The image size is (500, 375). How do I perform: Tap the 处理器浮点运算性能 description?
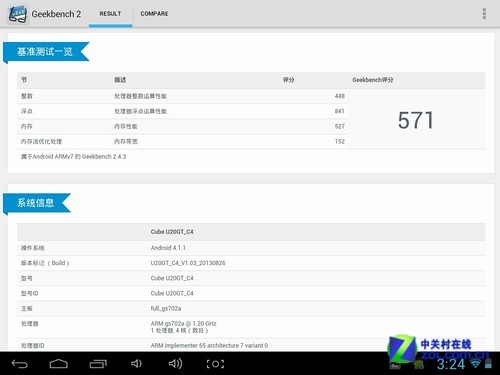(140, 111)
